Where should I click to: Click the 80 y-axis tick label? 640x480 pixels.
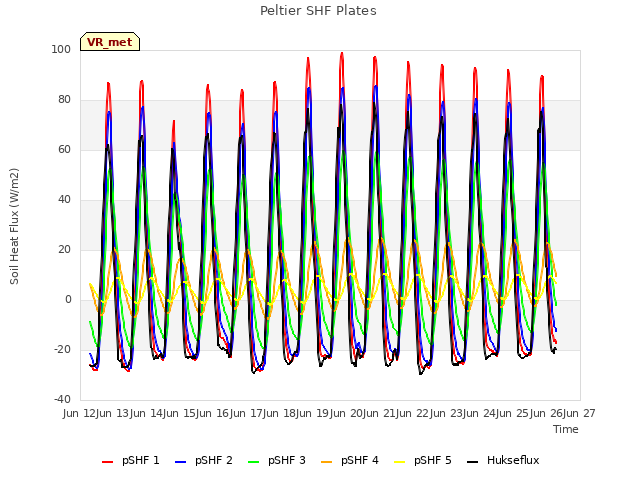pos(64,100)
